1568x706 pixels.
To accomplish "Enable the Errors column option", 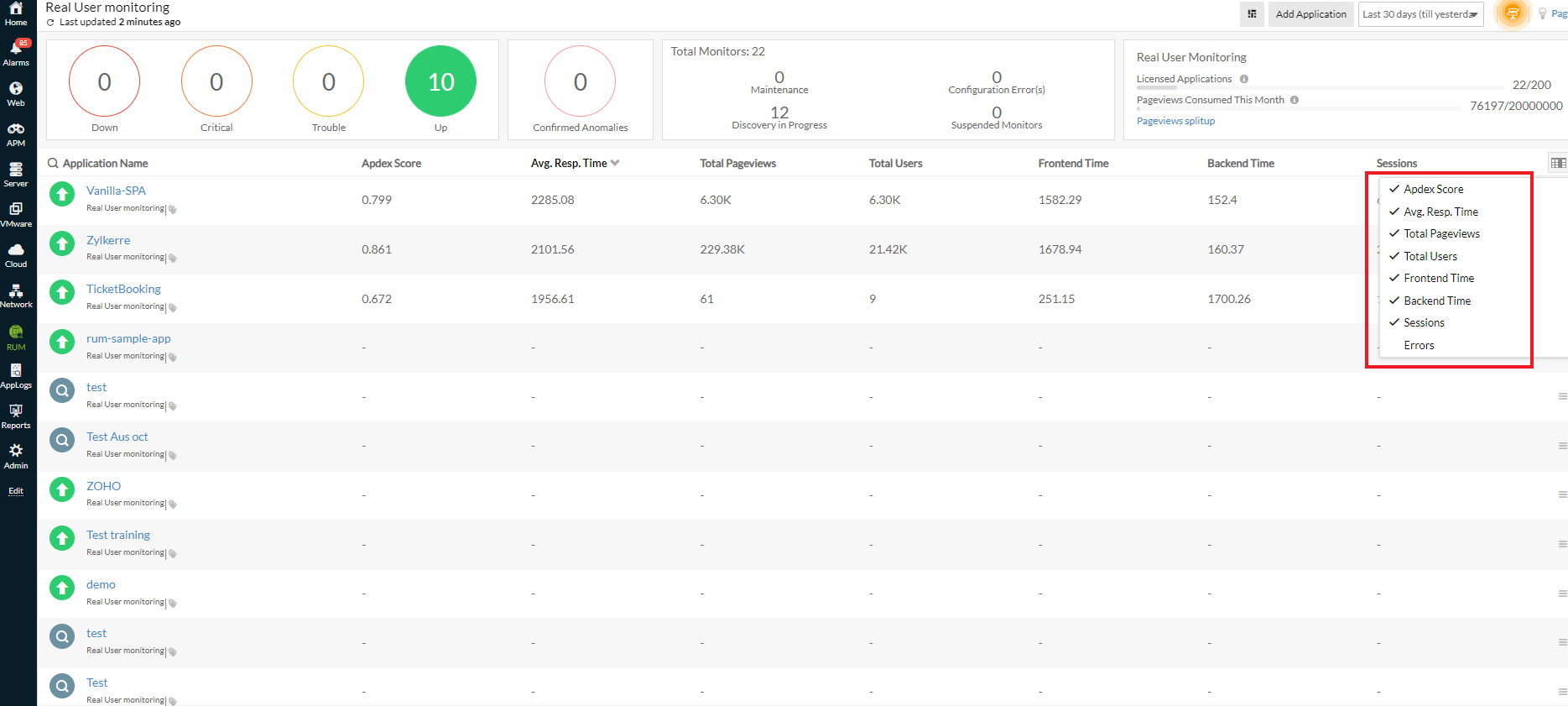I will point(1419,346).
